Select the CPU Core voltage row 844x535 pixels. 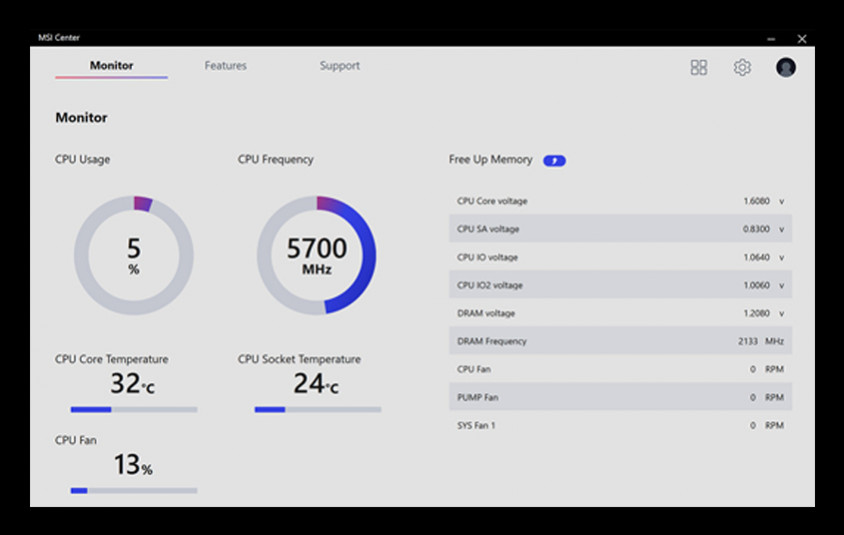click(620, 201)
